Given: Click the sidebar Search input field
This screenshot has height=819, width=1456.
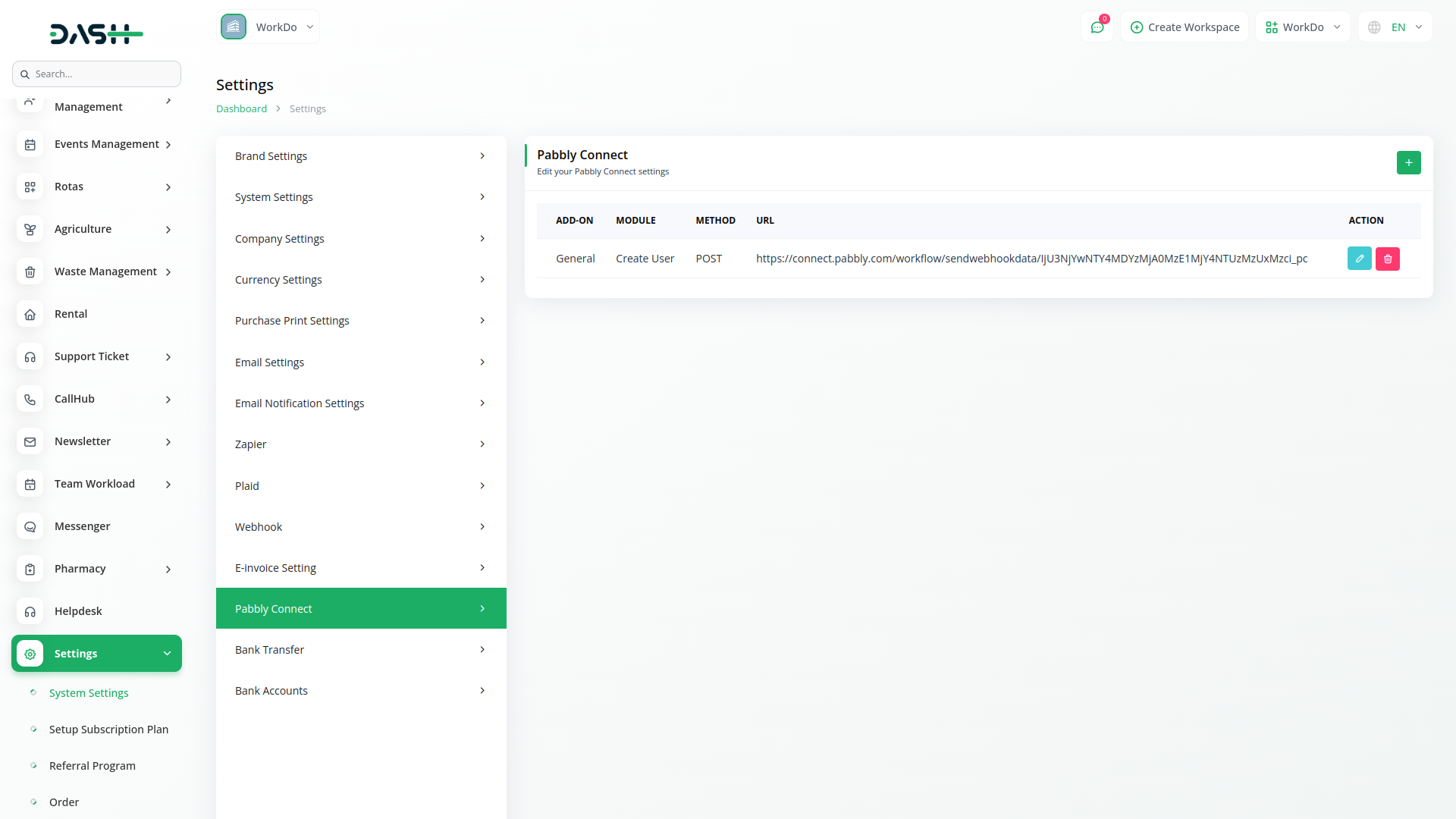Looking at the screenshot, I should click(96, 74).
